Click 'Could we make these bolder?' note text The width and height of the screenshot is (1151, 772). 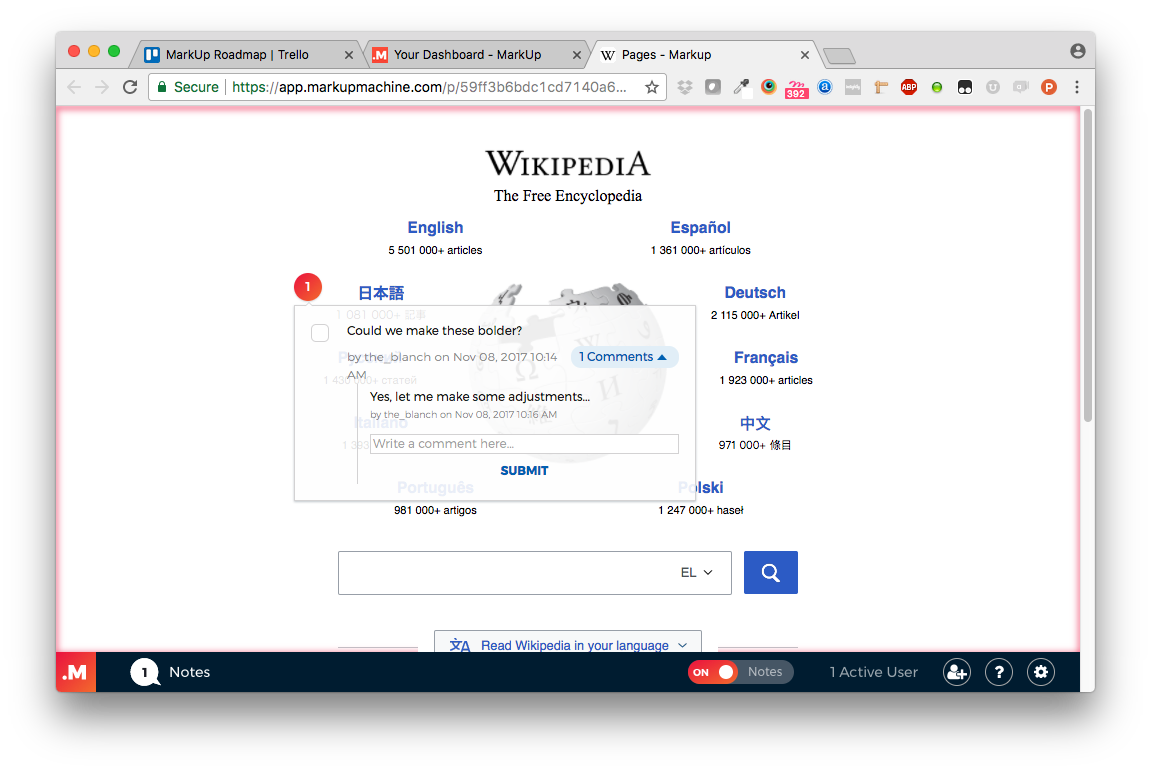point(435,331)
